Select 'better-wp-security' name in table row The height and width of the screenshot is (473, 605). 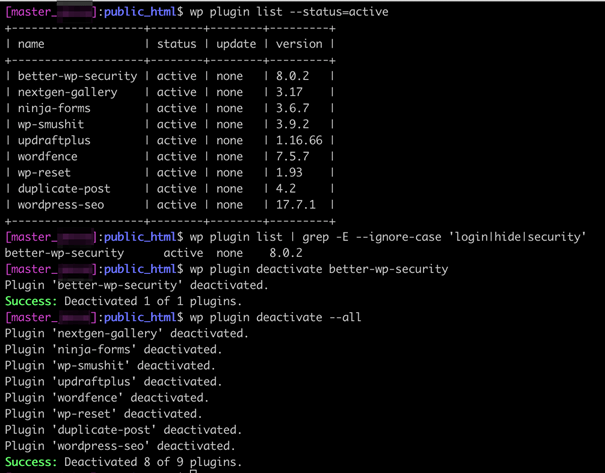tap(77, 76)
